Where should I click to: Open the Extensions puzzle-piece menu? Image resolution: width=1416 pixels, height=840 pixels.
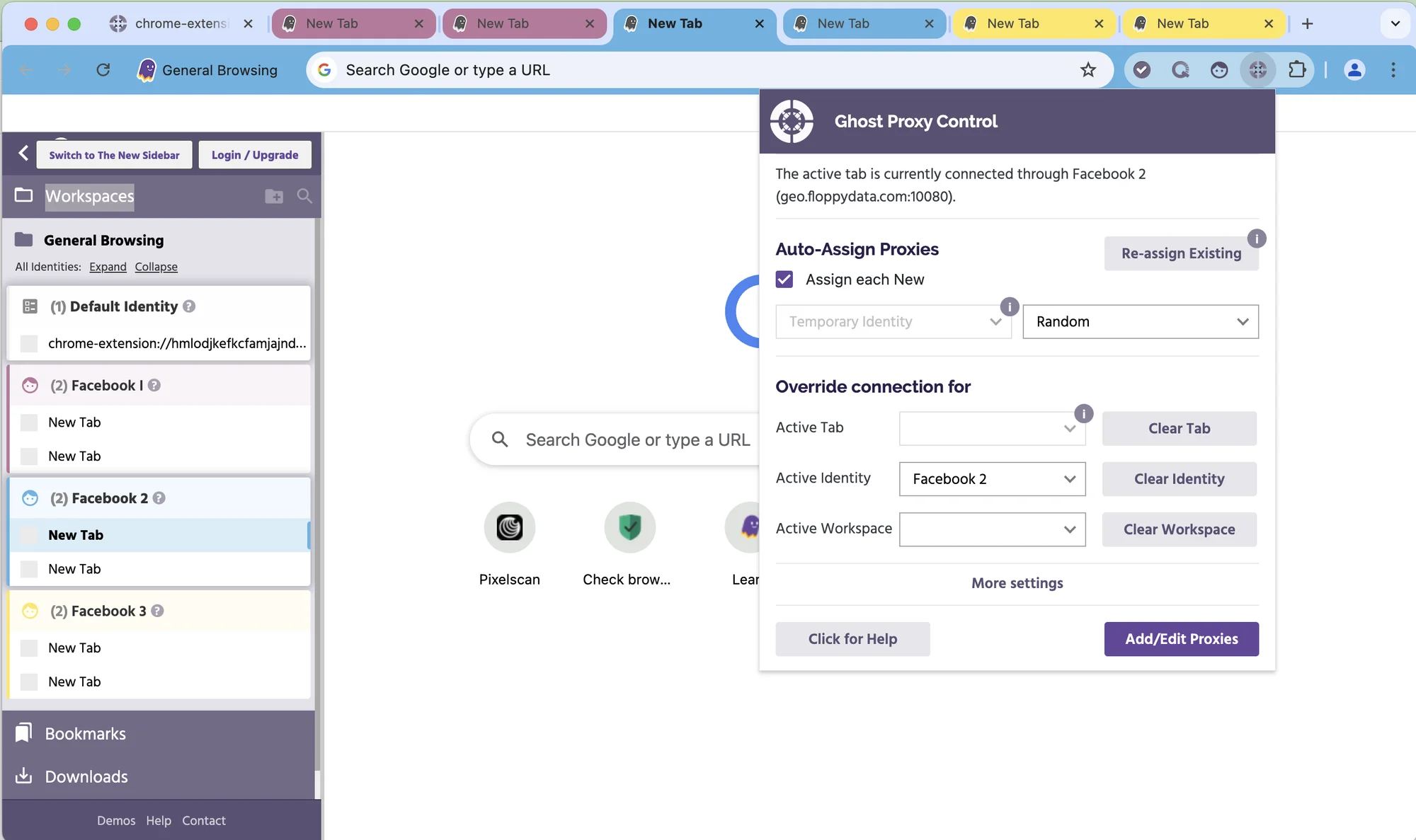pos(1296,69)
